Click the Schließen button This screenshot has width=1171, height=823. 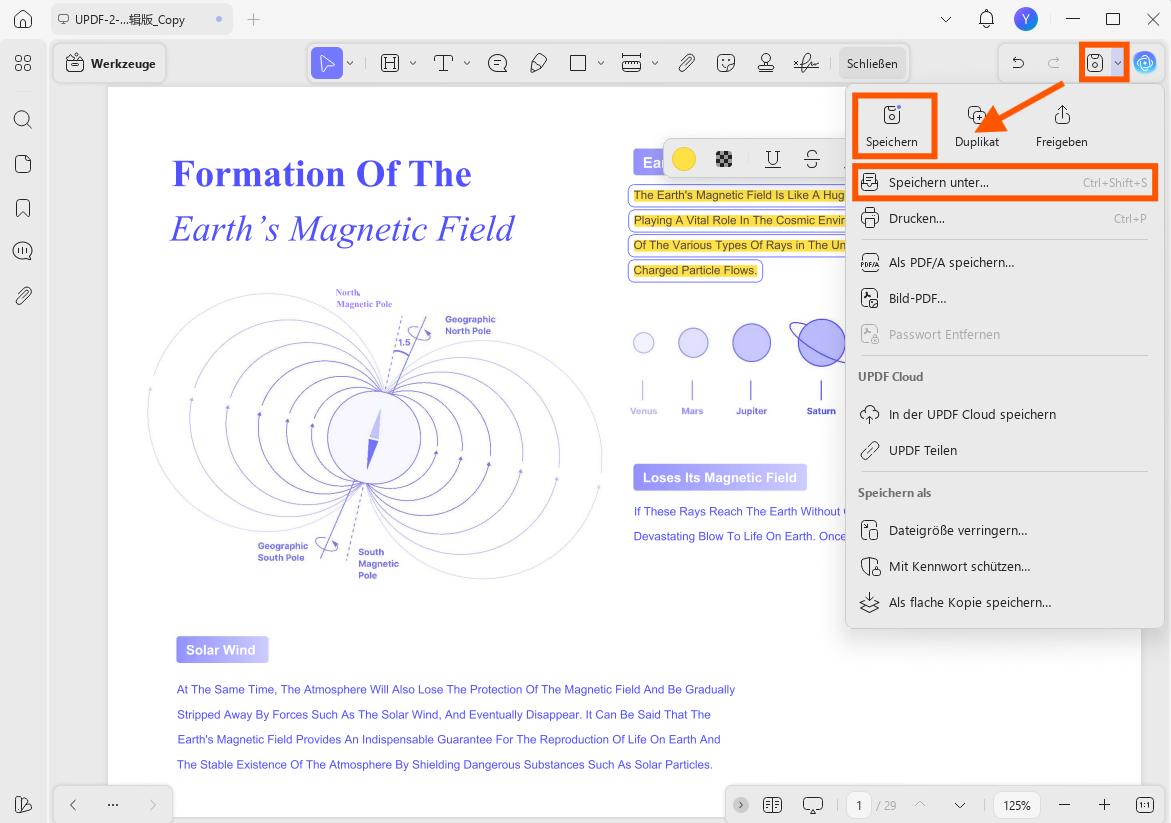(x=872, y=63)
